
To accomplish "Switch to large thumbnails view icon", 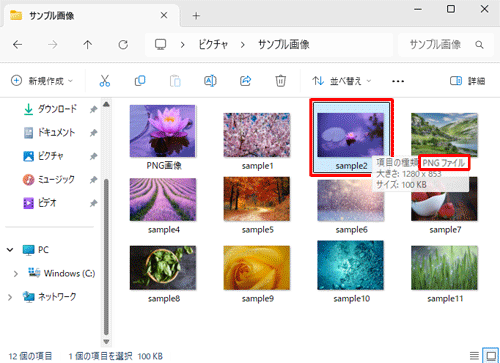I will pyautogui.click(x=491, y=356).
